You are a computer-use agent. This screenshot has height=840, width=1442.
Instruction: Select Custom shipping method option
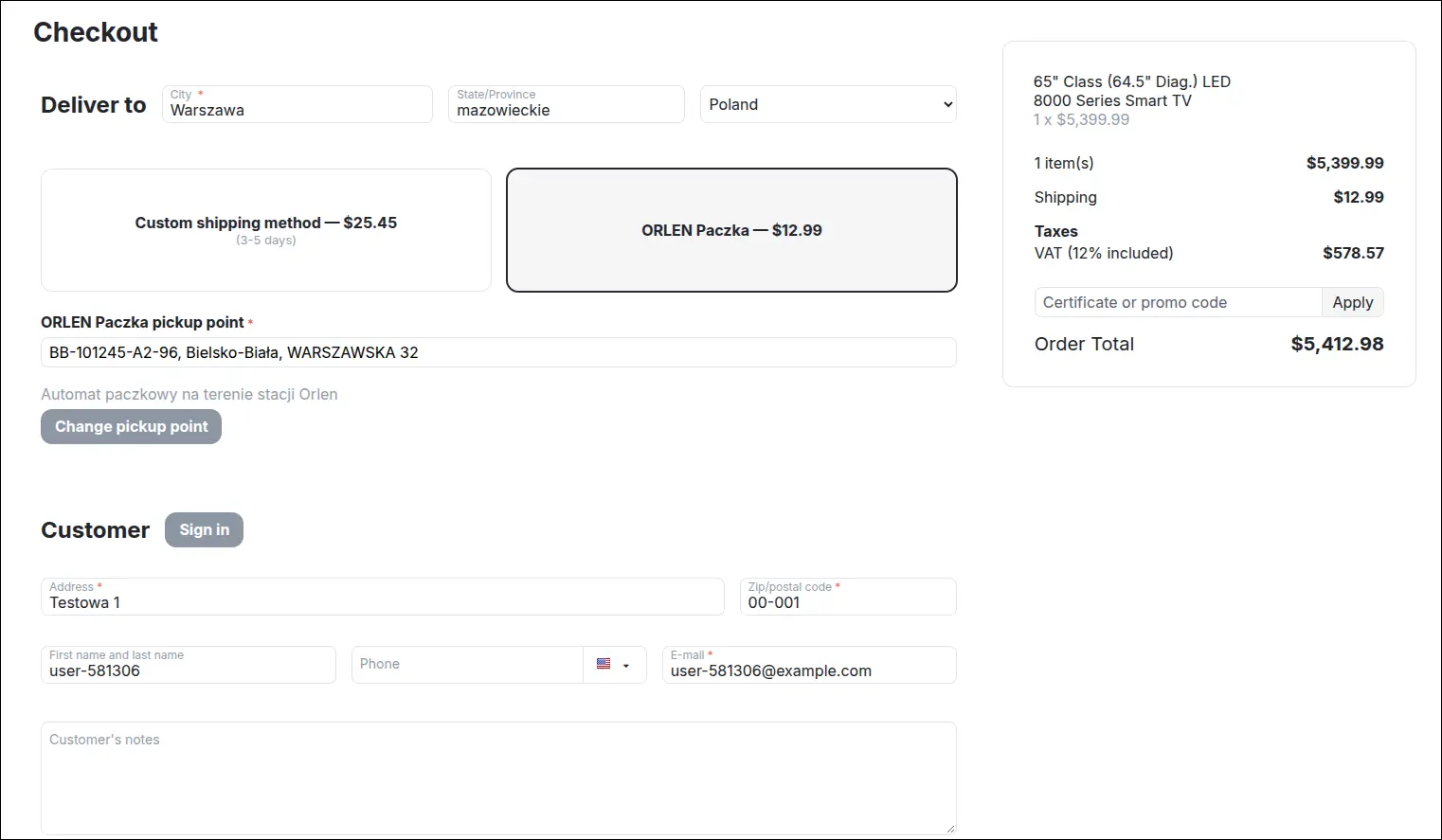(x=266, y=230)
